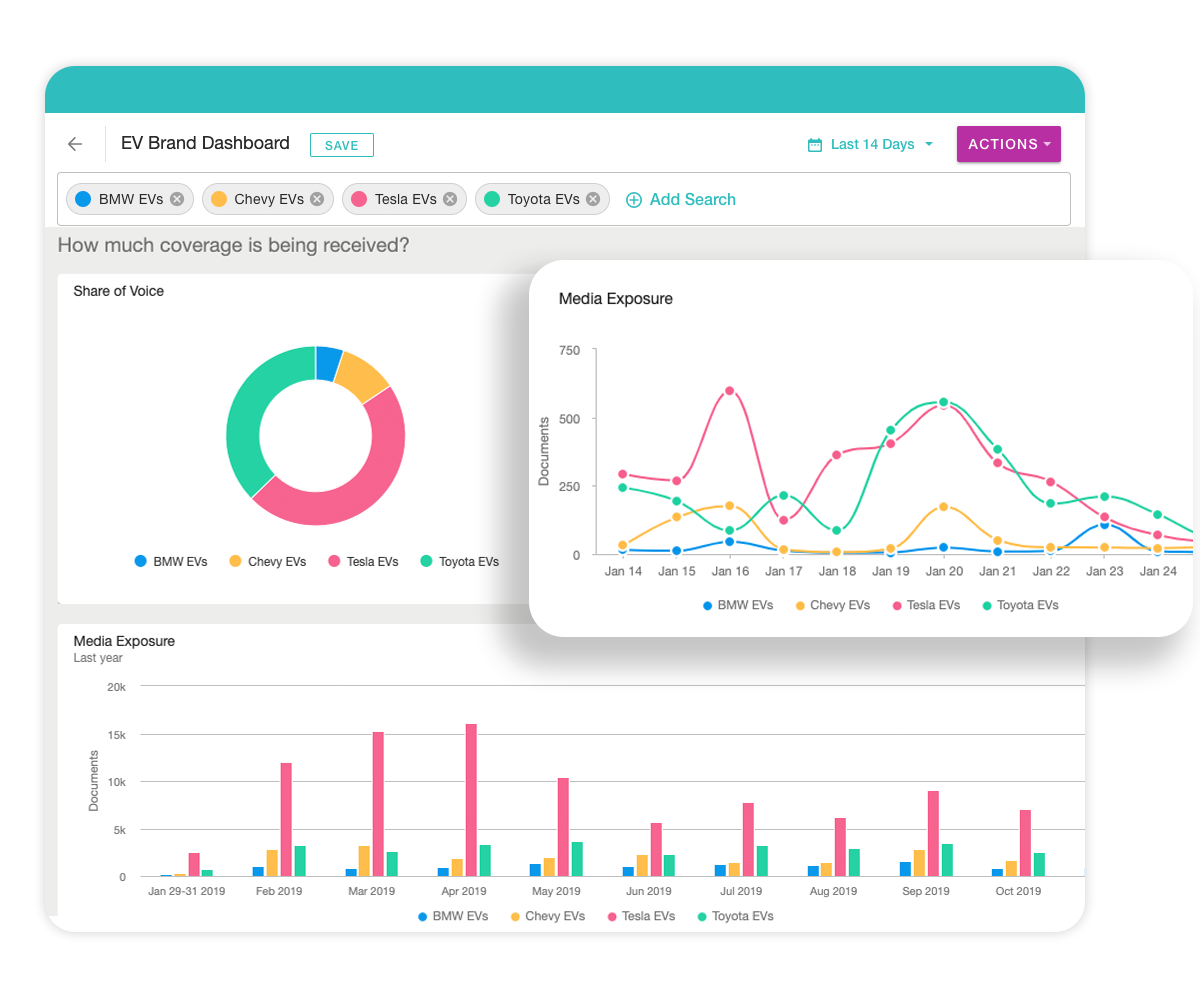Expand the ACTIONS dropdown menu
The width and height of the screenshot is (1200, 990).
(1008, 144)
